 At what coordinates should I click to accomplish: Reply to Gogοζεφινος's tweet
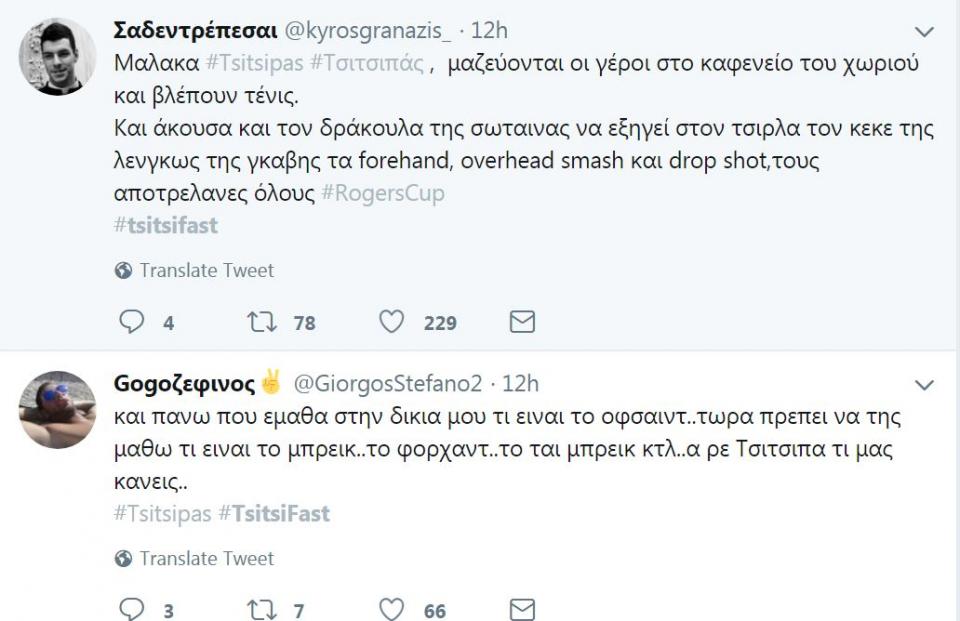click(133, 607)
